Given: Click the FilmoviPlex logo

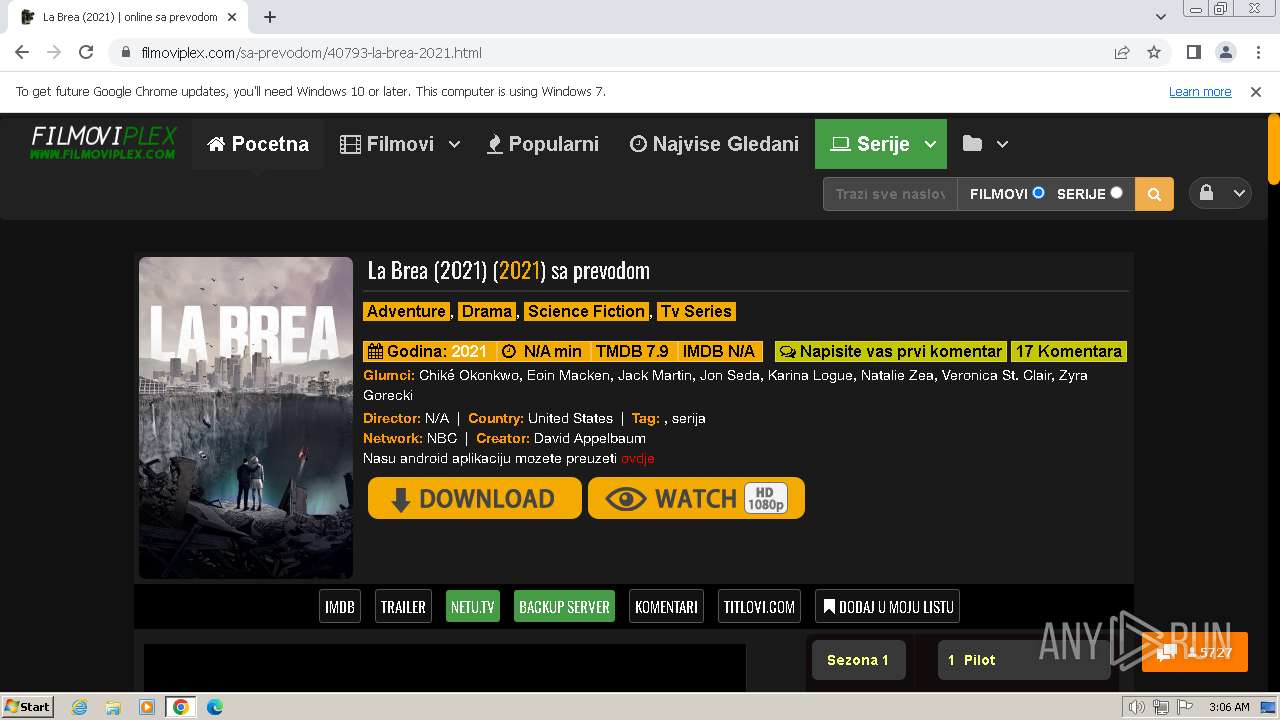Looking at the screenshot, I should [x=103, y=142].
